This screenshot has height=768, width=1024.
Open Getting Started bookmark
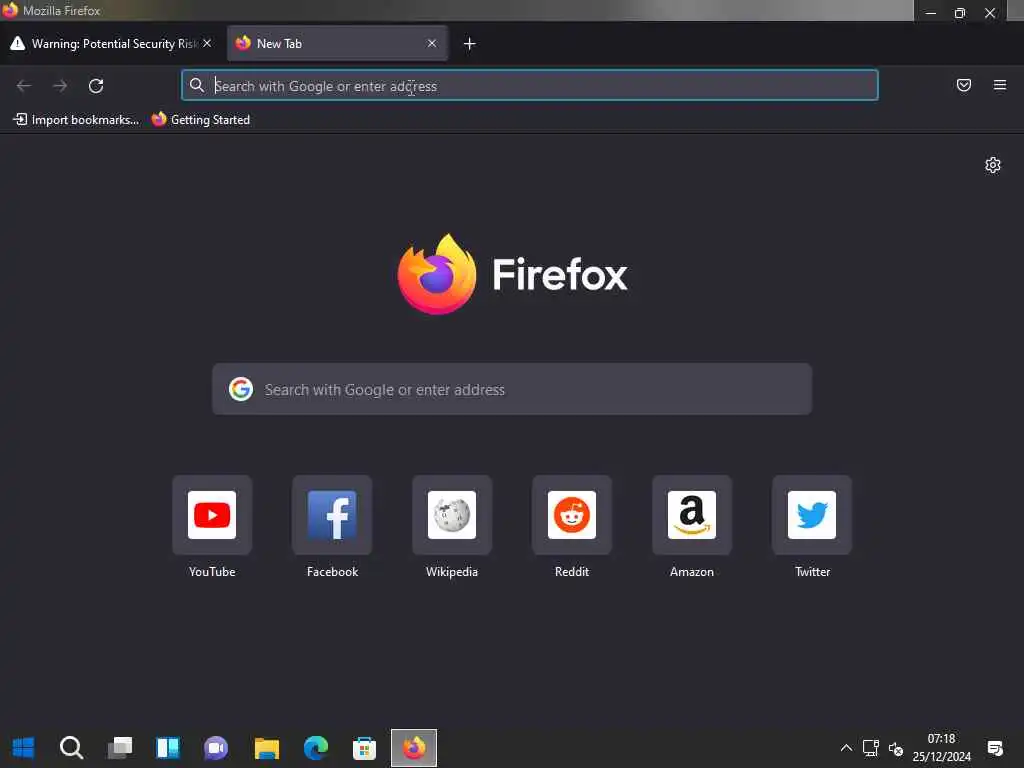200,120
